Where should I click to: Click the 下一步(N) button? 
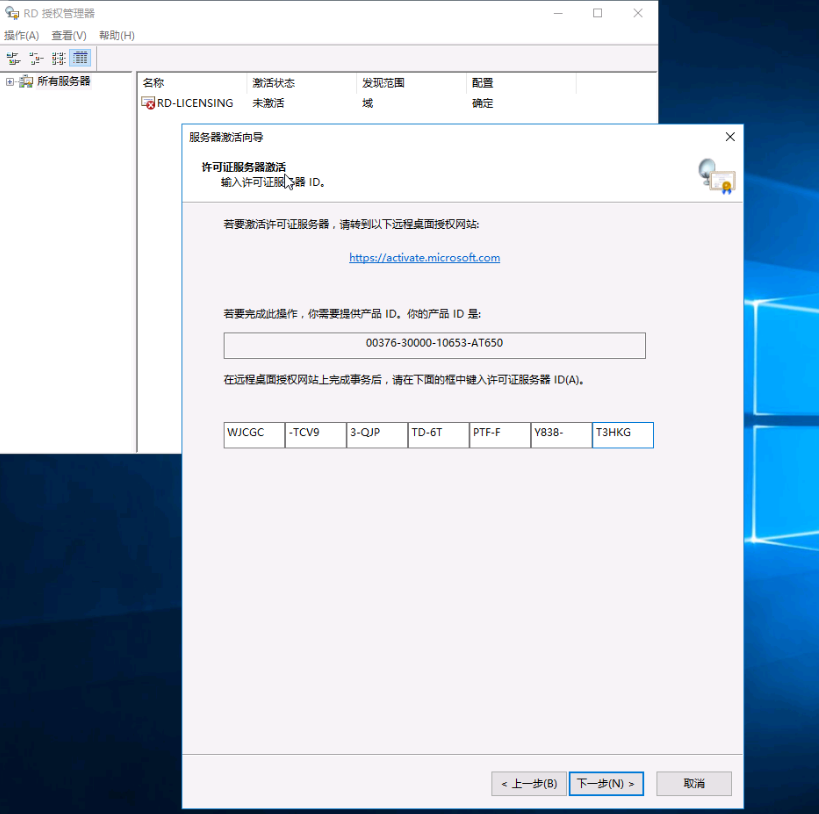pyautogui.click(x=606, y=783)
